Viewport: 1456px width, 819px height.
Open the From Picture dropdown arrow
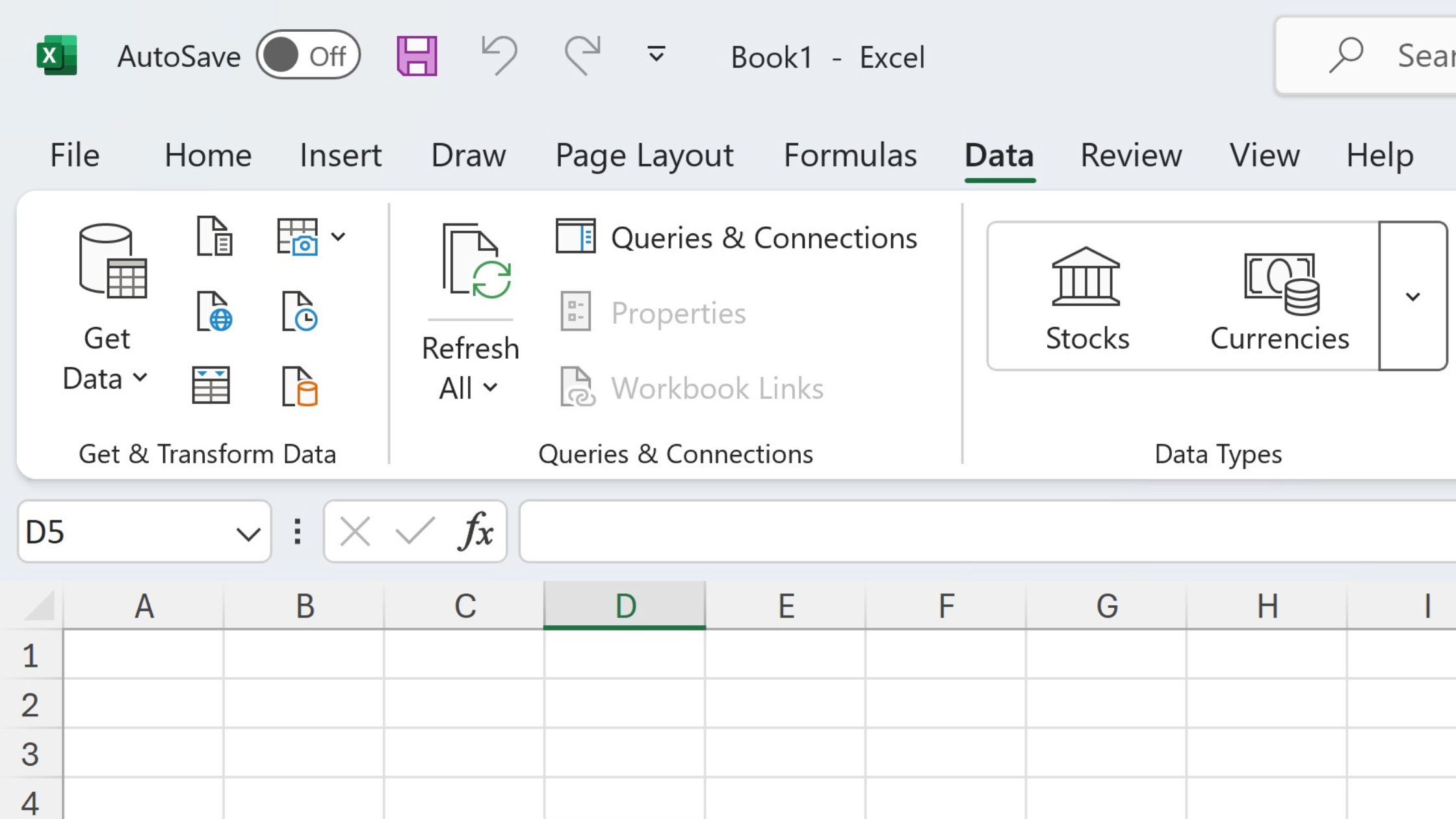[x=338, y=237]
